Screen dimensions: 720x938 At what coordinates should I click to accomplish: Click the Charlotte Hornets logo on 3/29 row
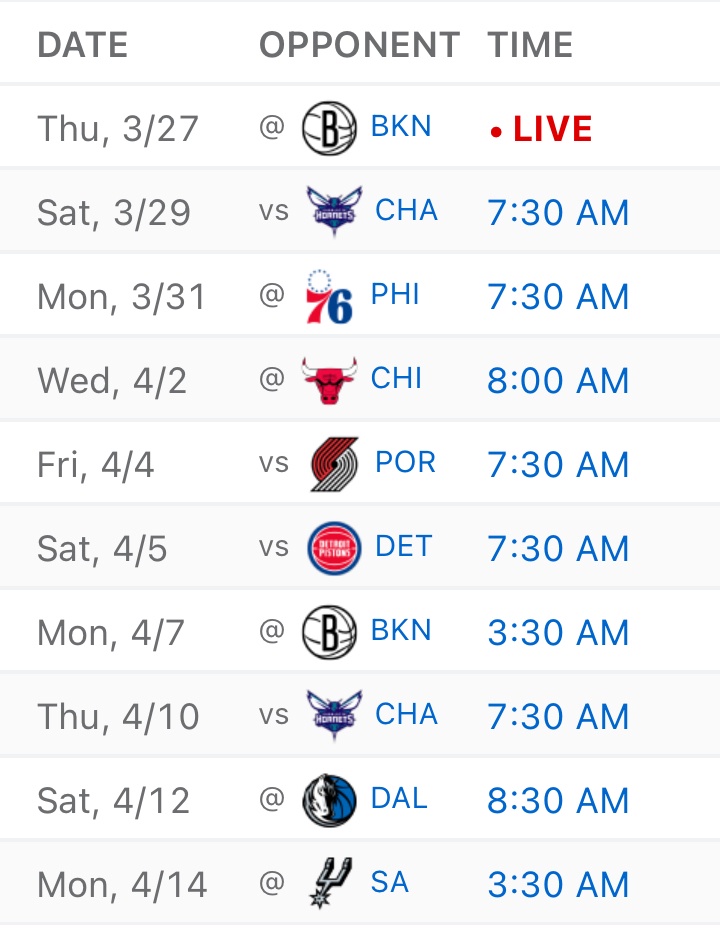pyautogui.click(x=335, y=212)
